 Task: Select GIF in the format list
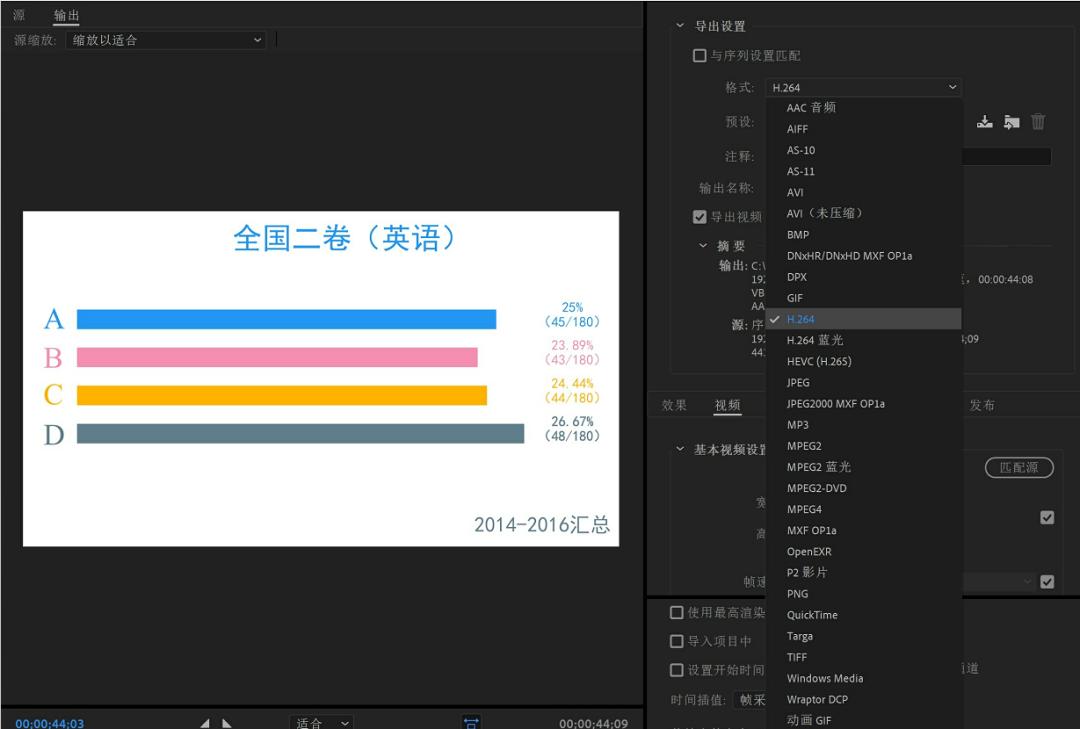[x=794, y=298]
